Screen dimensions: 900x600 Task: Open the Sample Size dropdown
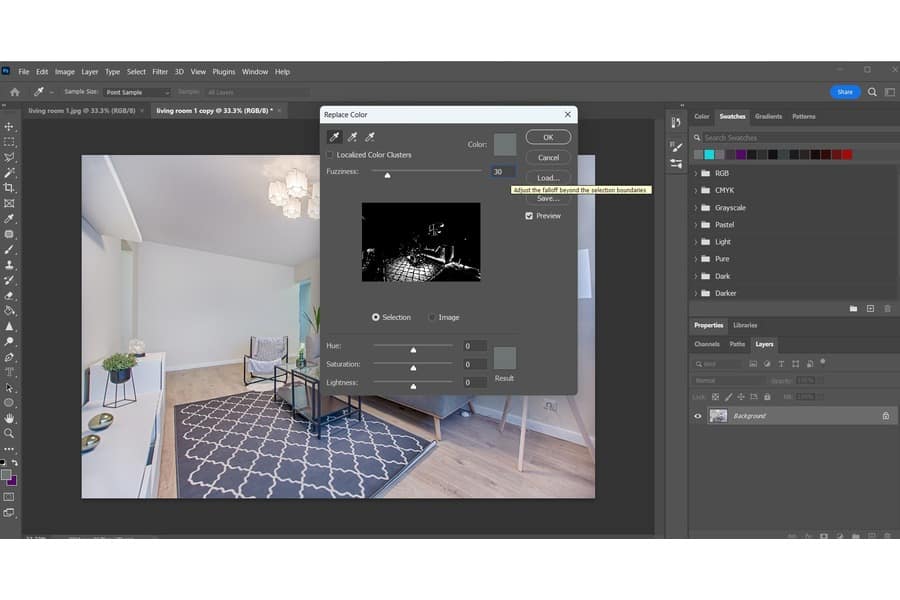coord(137,92)
